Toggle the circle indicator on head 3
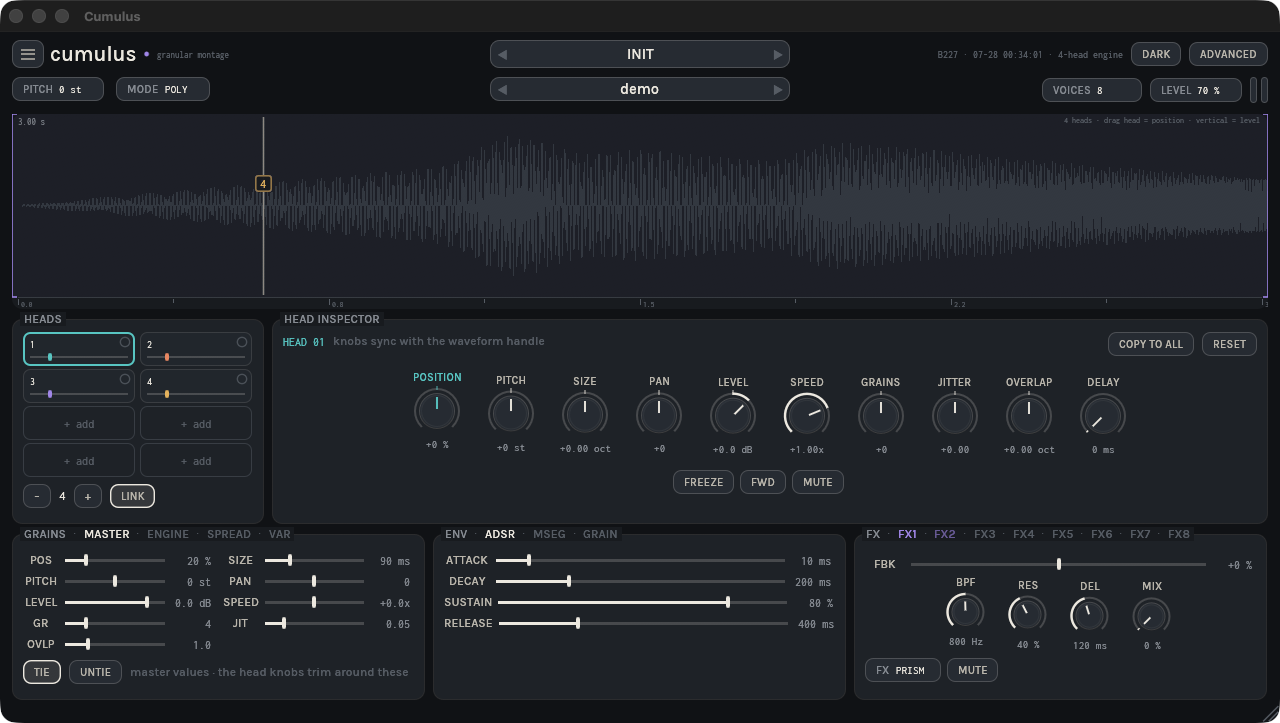Screen dimensions: 1280x723 pos(125,379)
